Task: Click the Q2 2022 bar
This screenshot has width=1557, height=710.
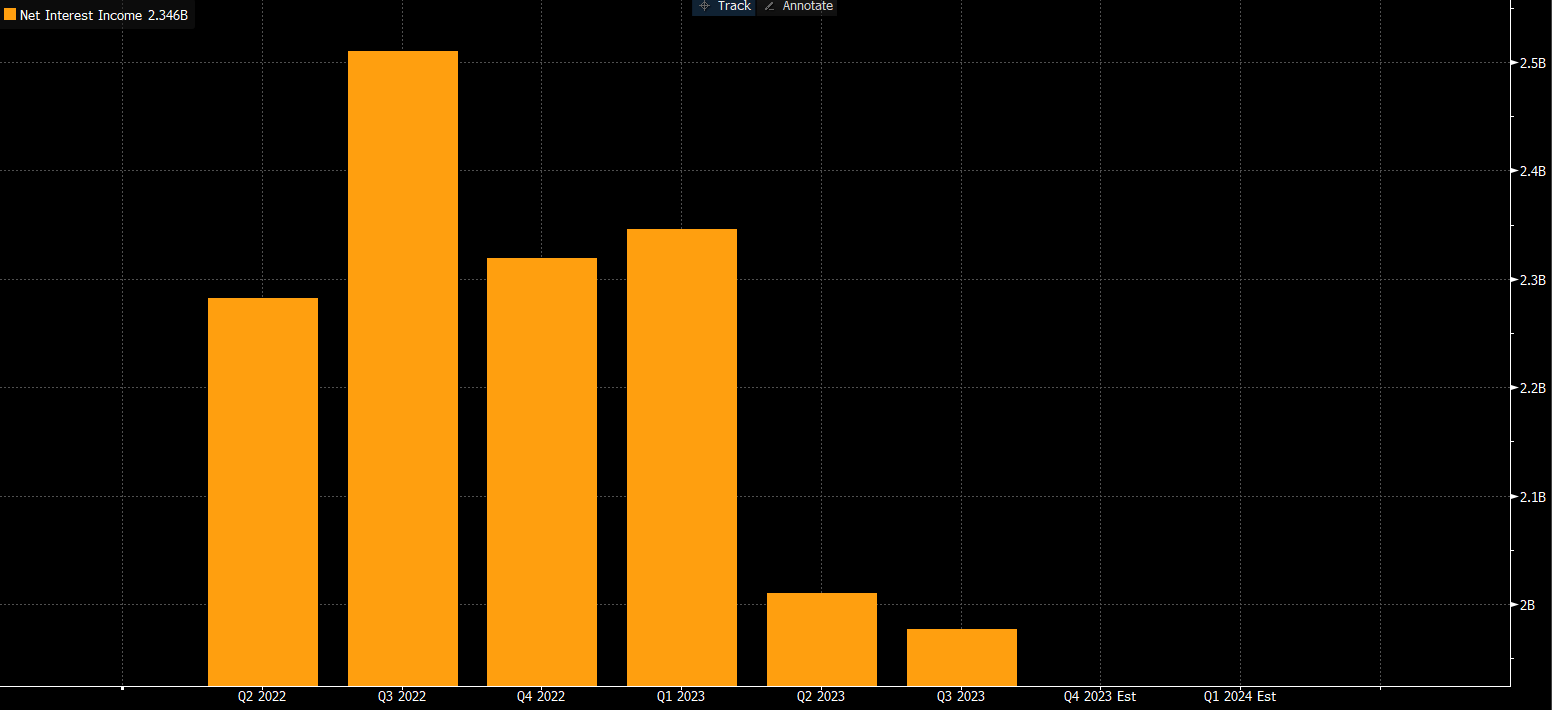Action: click(263, 492)
